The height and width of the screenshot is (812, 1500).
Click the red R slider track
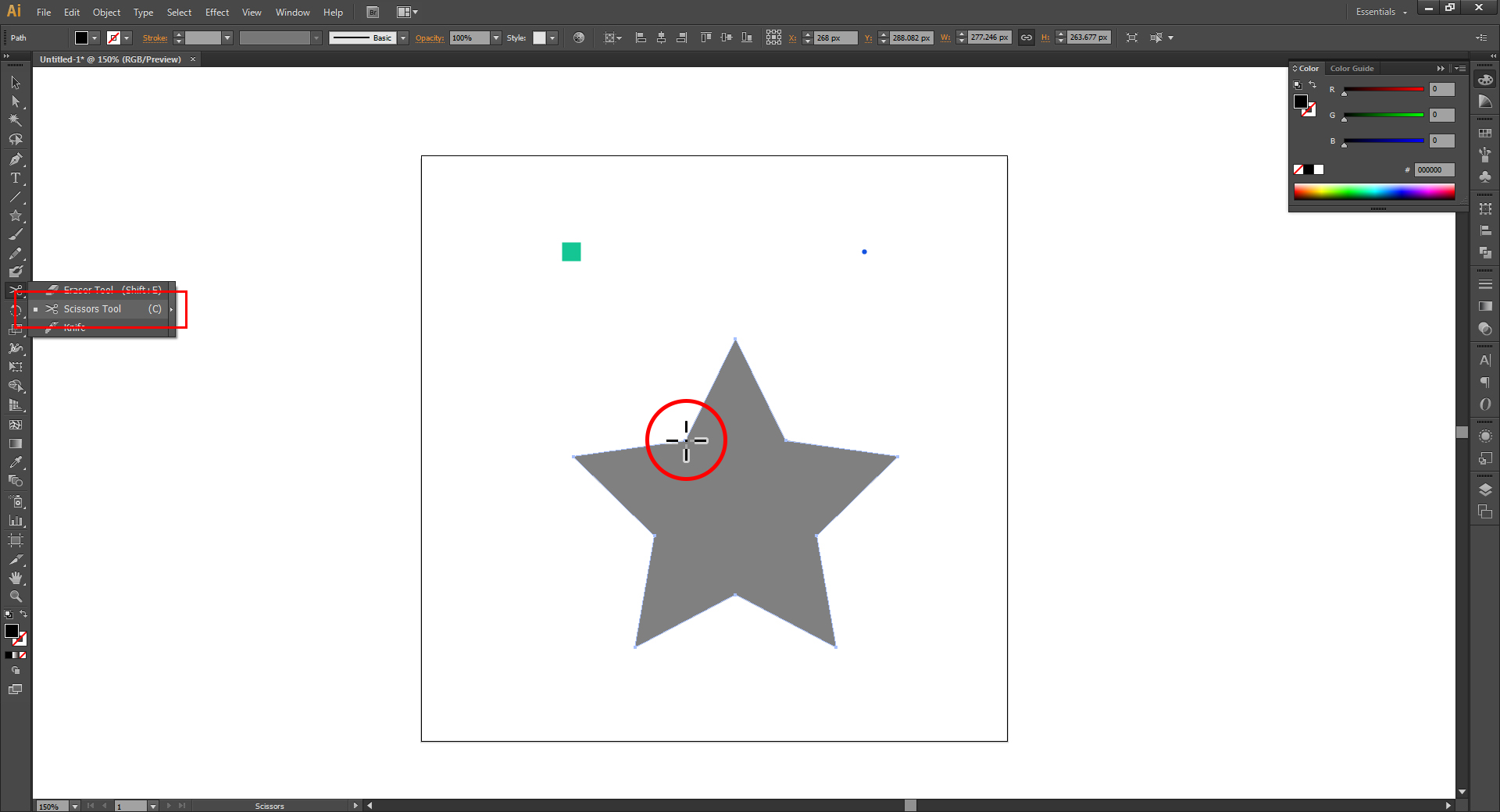tap(1383, 89)
